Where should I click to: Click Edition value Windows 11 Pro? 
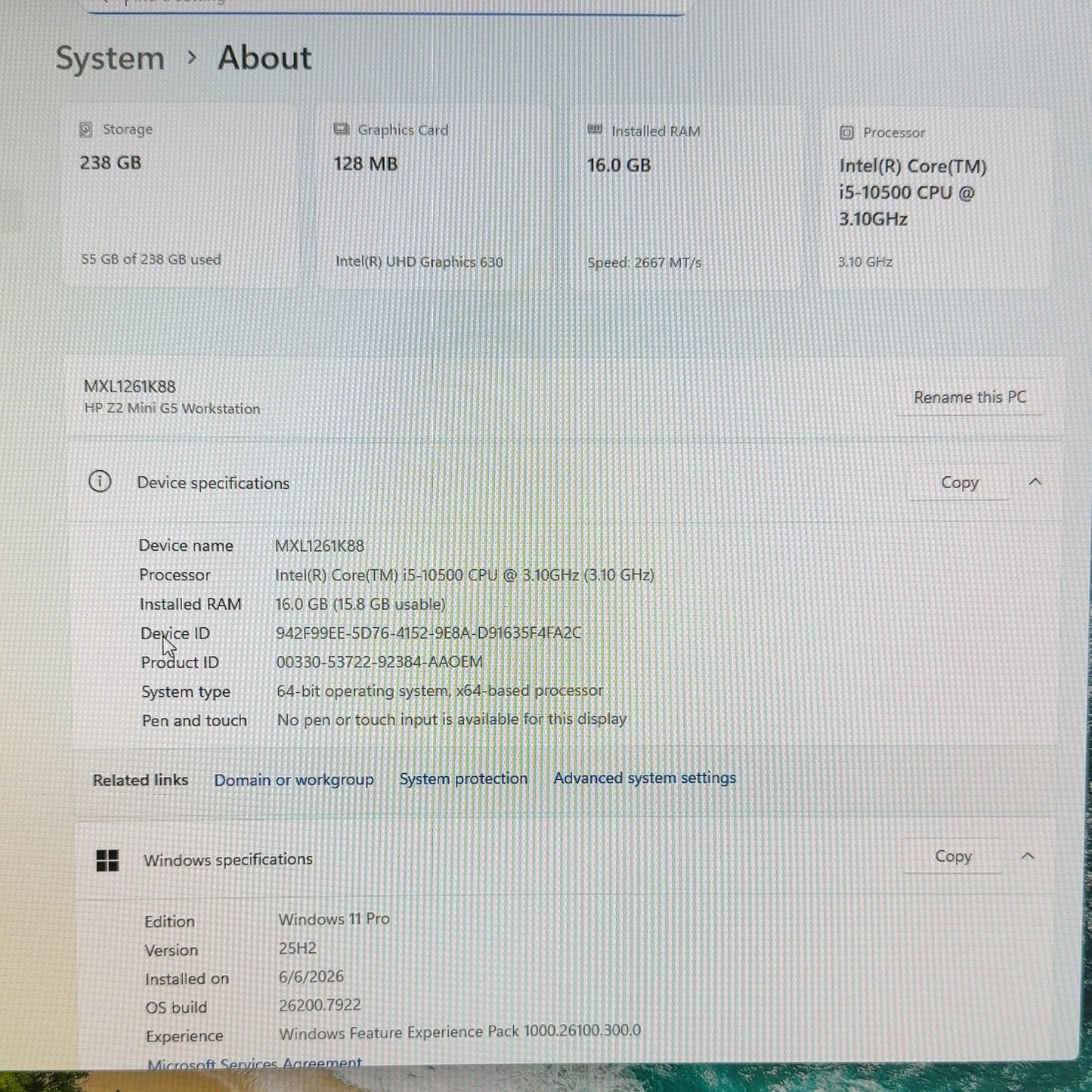334,919
